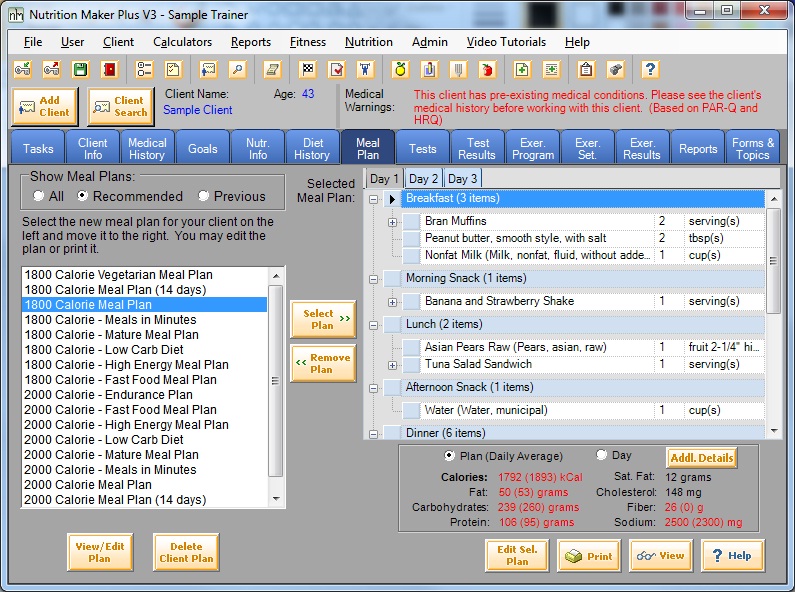The image size is (795, 592).
Task: Click the blue question mark toolbar icon
Action: [x=650, y=69]
